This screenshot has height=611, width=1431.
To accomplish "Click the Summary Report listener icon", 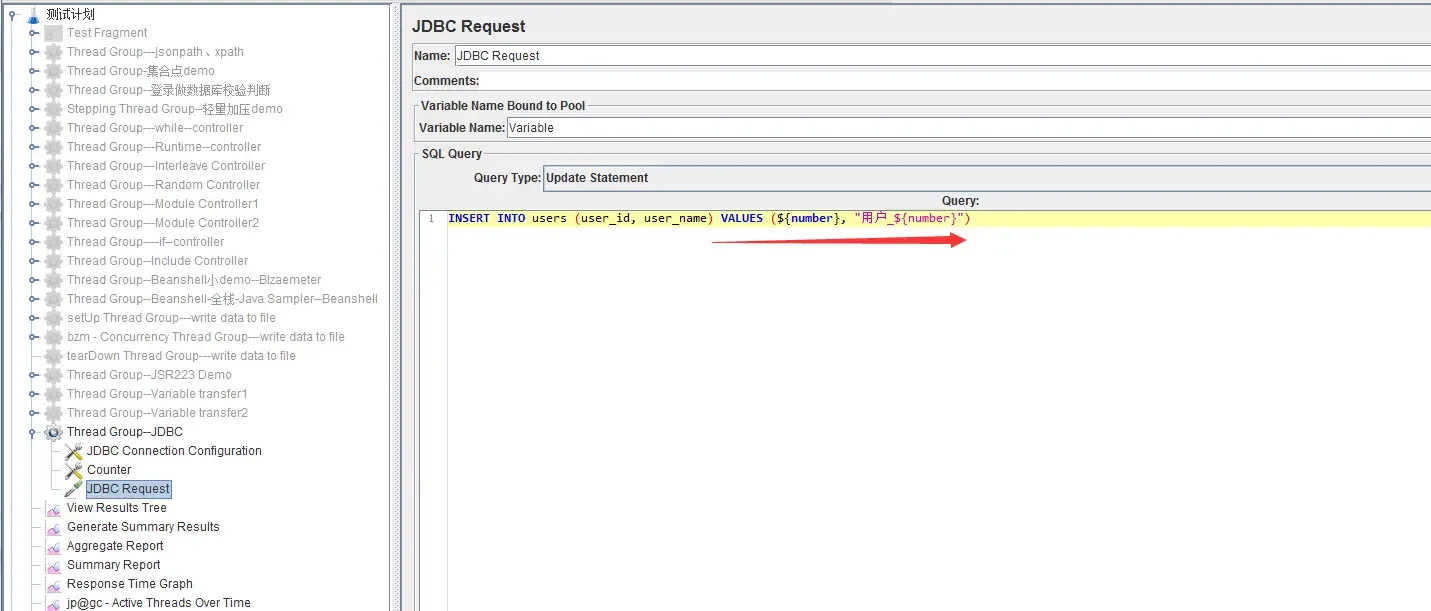I will tap(53, 565).
